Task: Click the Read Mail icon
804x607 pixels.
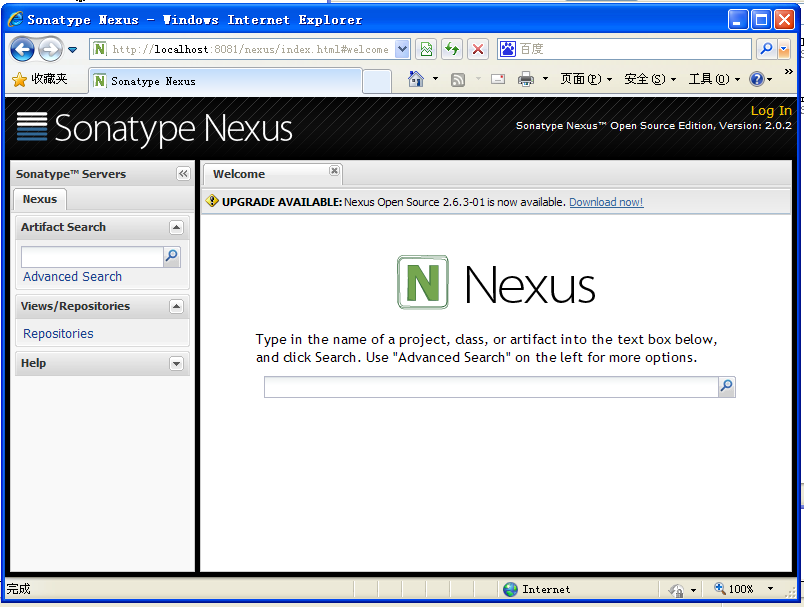Action: tap(498, 79)
